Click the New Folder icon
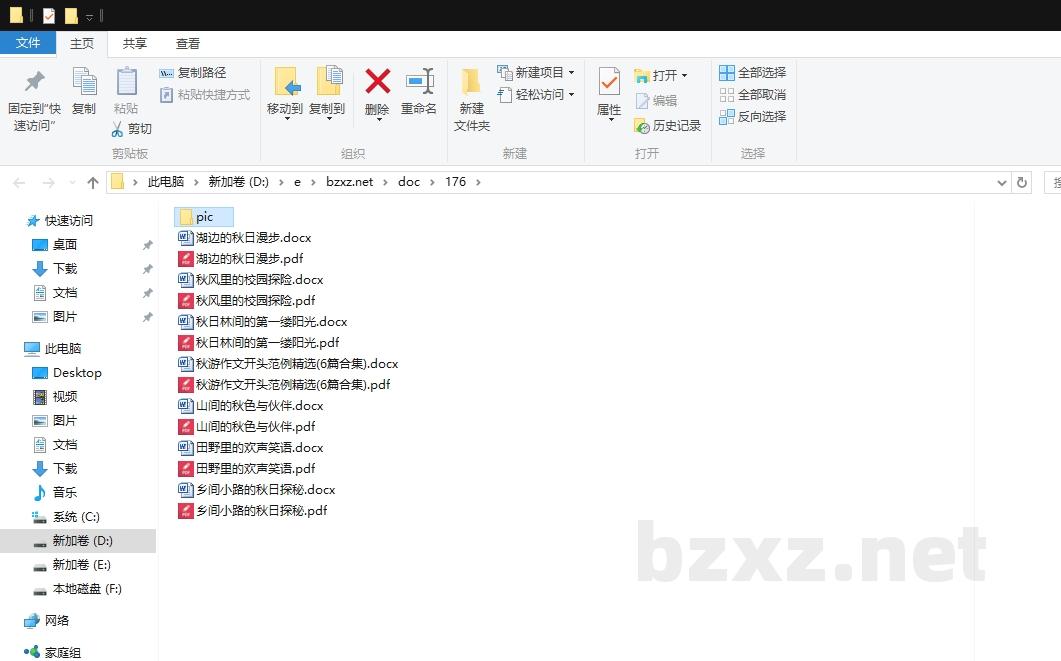This screenshot has height=661, width=1061. pyautogui.click(x=472, y=82)
